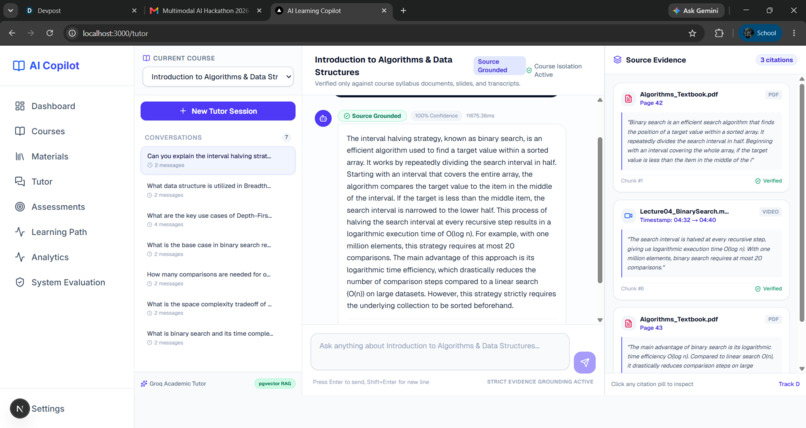The height and width of the screenshot is (428, 806).
Task: Select Tutor in the sidebar
Action: (x=34, y=181)
